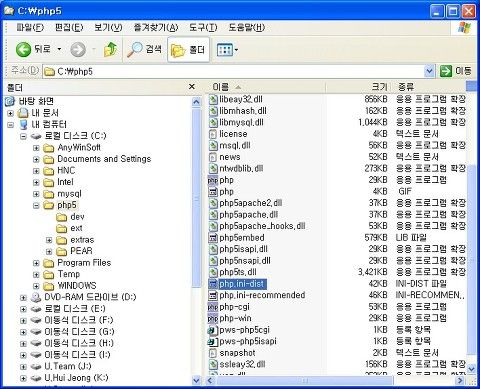Open the views dropdown arrow
The width and height of the screenshot is (480, 389).
[236, 50]
